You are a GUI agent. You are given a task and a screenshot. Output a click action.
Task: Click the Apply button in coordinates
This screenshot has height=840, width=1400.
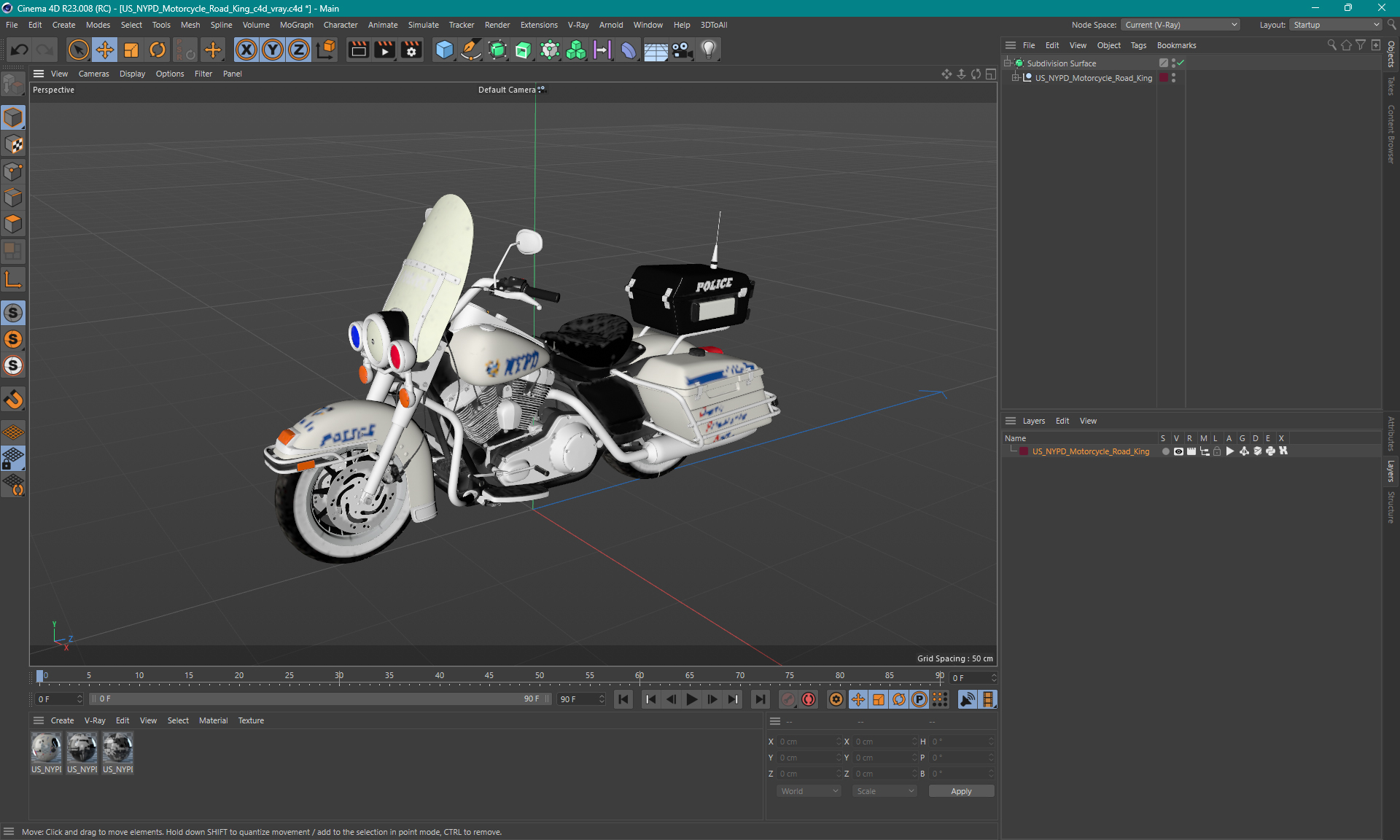pyautogui.click(x=961, y=791)
